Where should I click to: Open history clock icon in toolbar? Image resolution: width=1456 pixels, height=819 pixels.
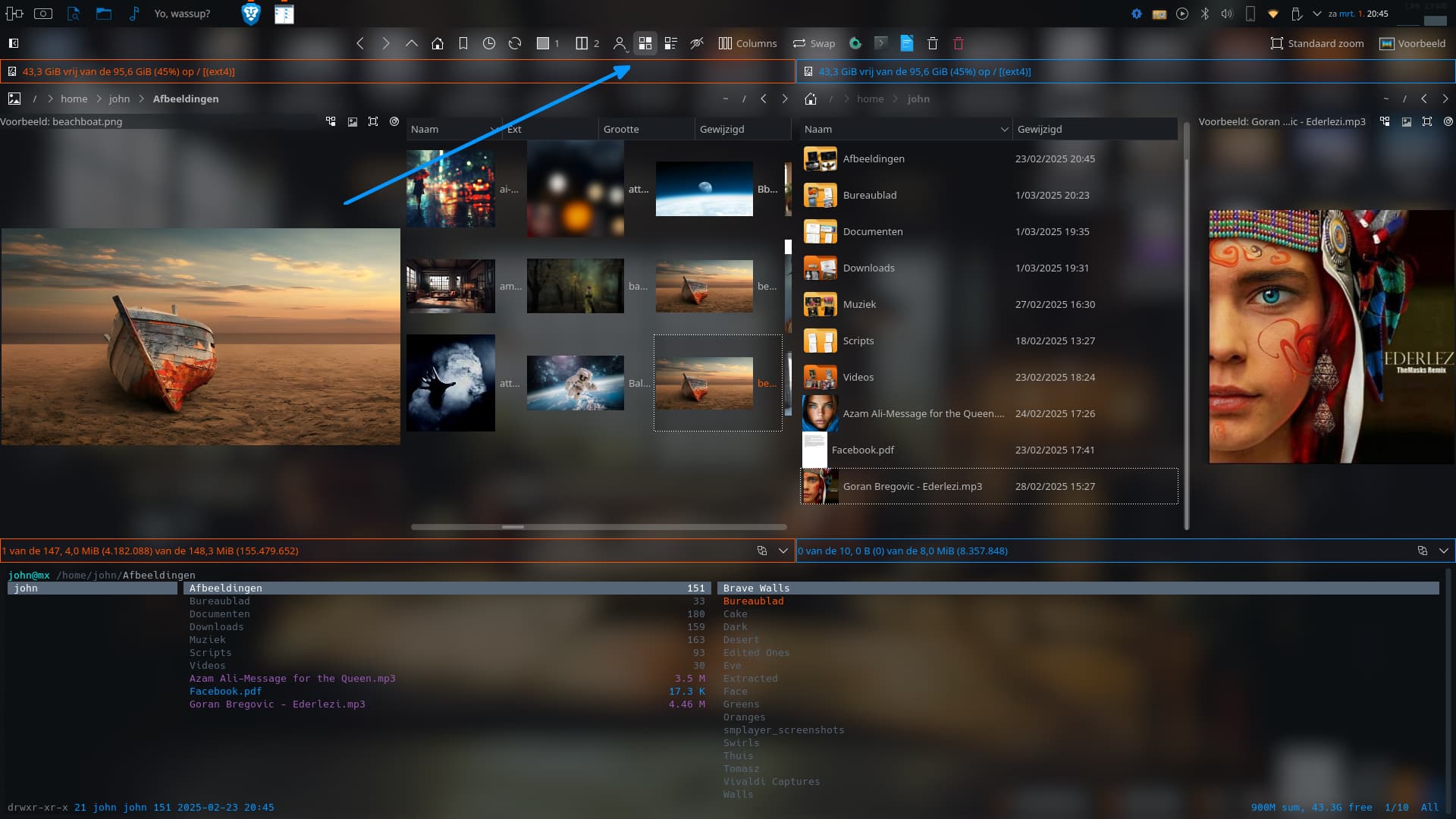pyautogui.click(x=489, y=44)
